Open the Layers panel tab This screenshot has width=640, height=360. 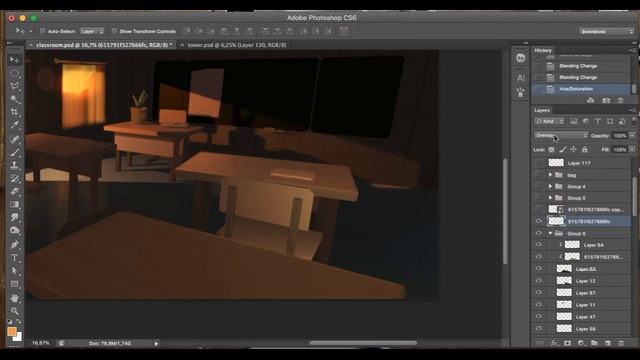tap(542, 110)
